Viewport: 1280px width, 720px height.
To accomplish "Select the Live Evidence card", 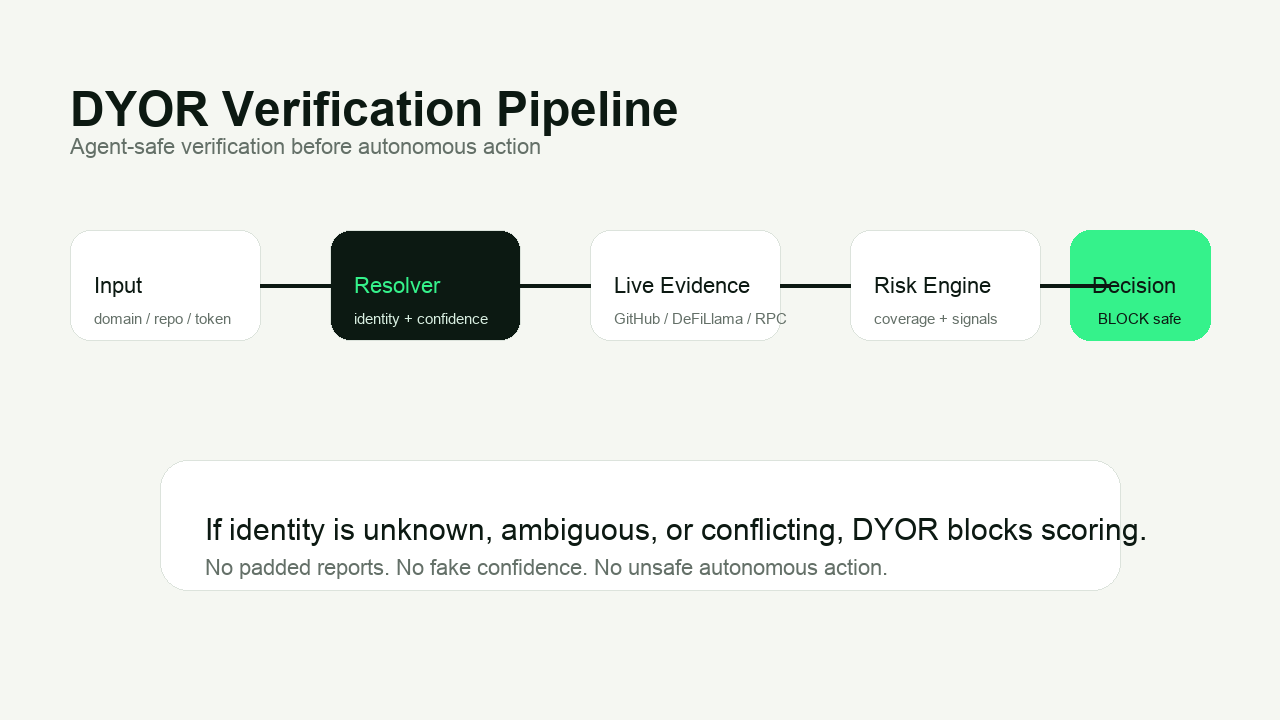I will 685,285.
